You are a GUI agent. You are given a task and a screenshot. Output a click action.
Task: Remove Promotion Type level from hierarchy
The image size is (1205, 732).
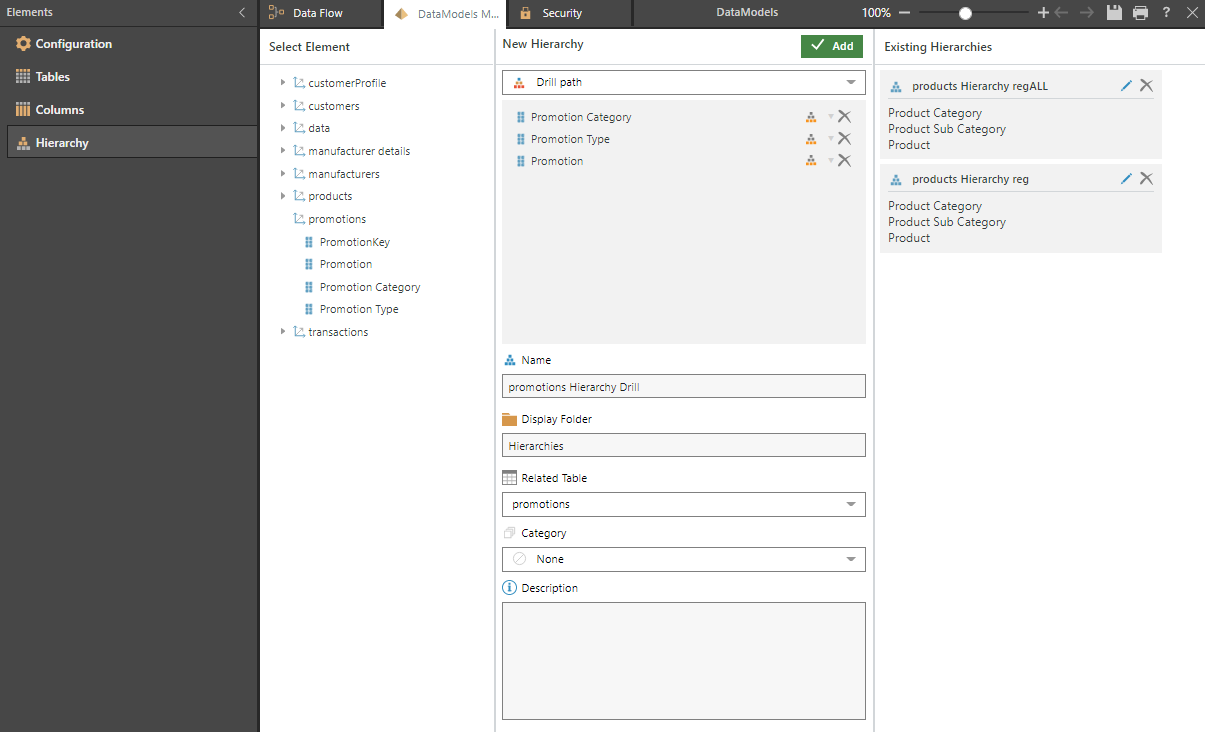(844, 139)
